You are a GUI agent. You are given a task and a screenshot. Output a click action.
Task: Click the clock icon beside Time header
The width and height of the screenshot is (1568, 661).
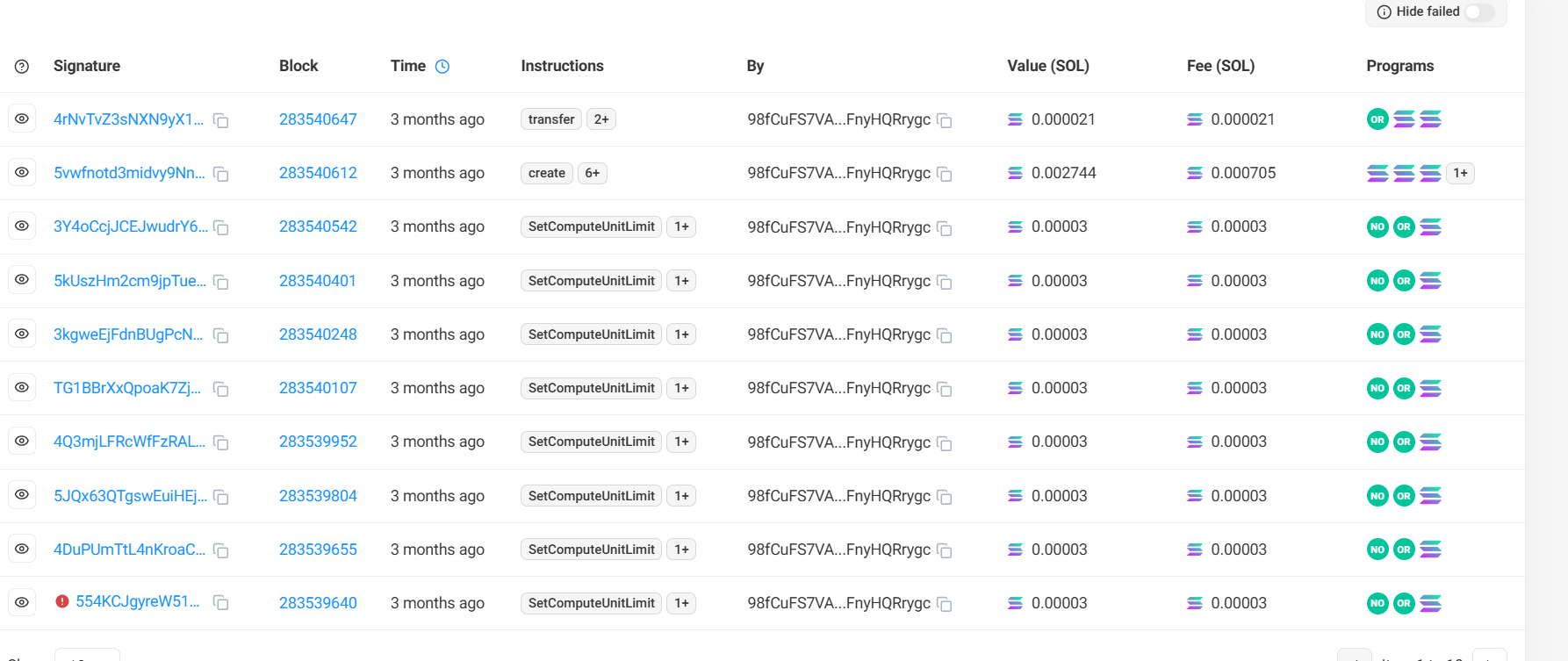442,67
